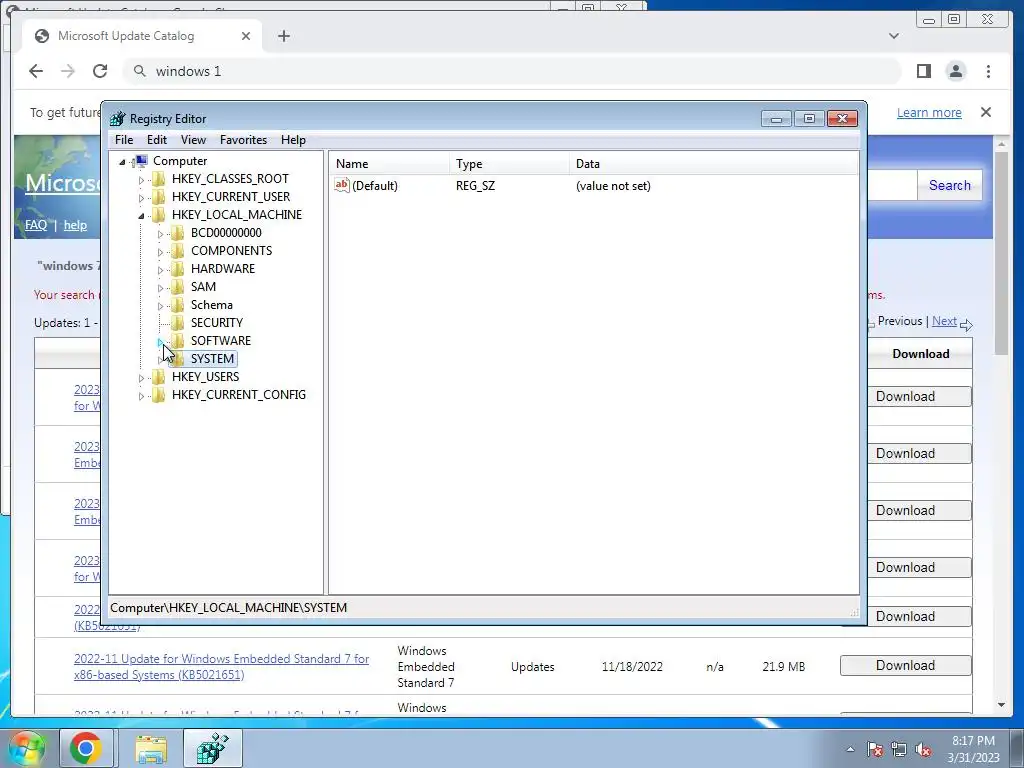Open Chrome's side panel icon
1024x768 pixels.
point(923,71)
